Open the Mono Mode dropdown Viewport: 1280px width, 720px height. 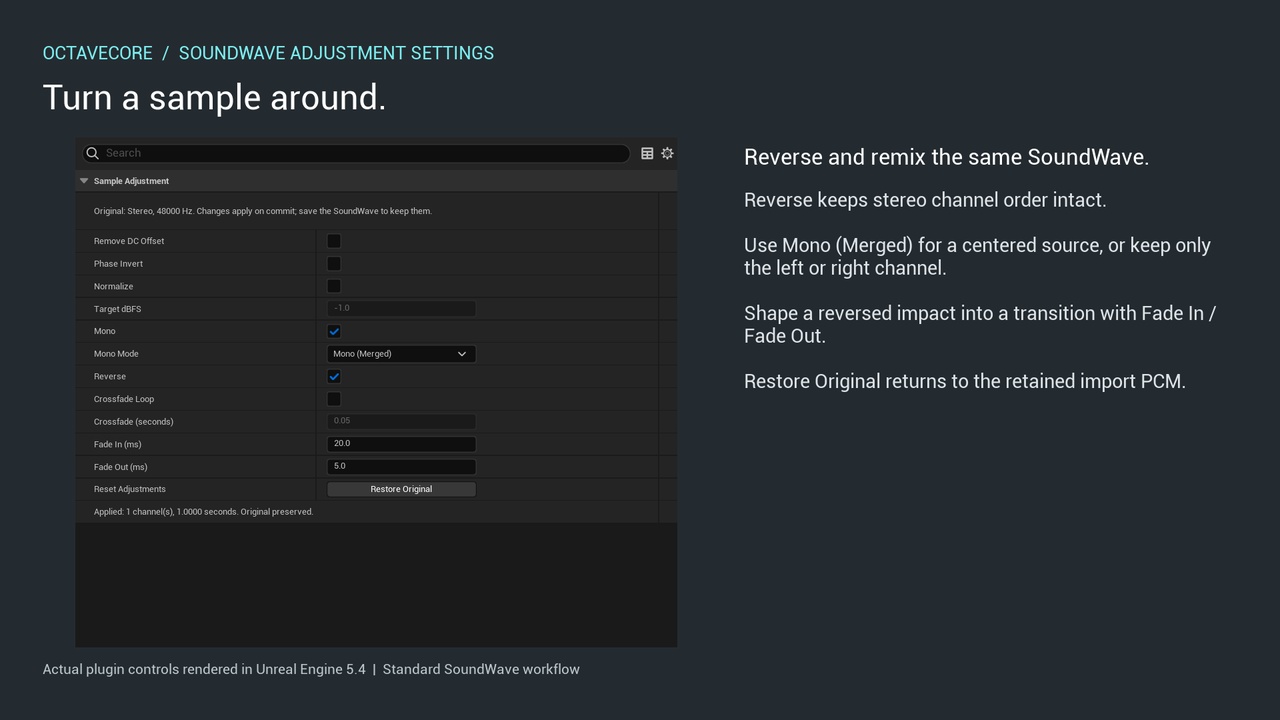pos(401,354)
